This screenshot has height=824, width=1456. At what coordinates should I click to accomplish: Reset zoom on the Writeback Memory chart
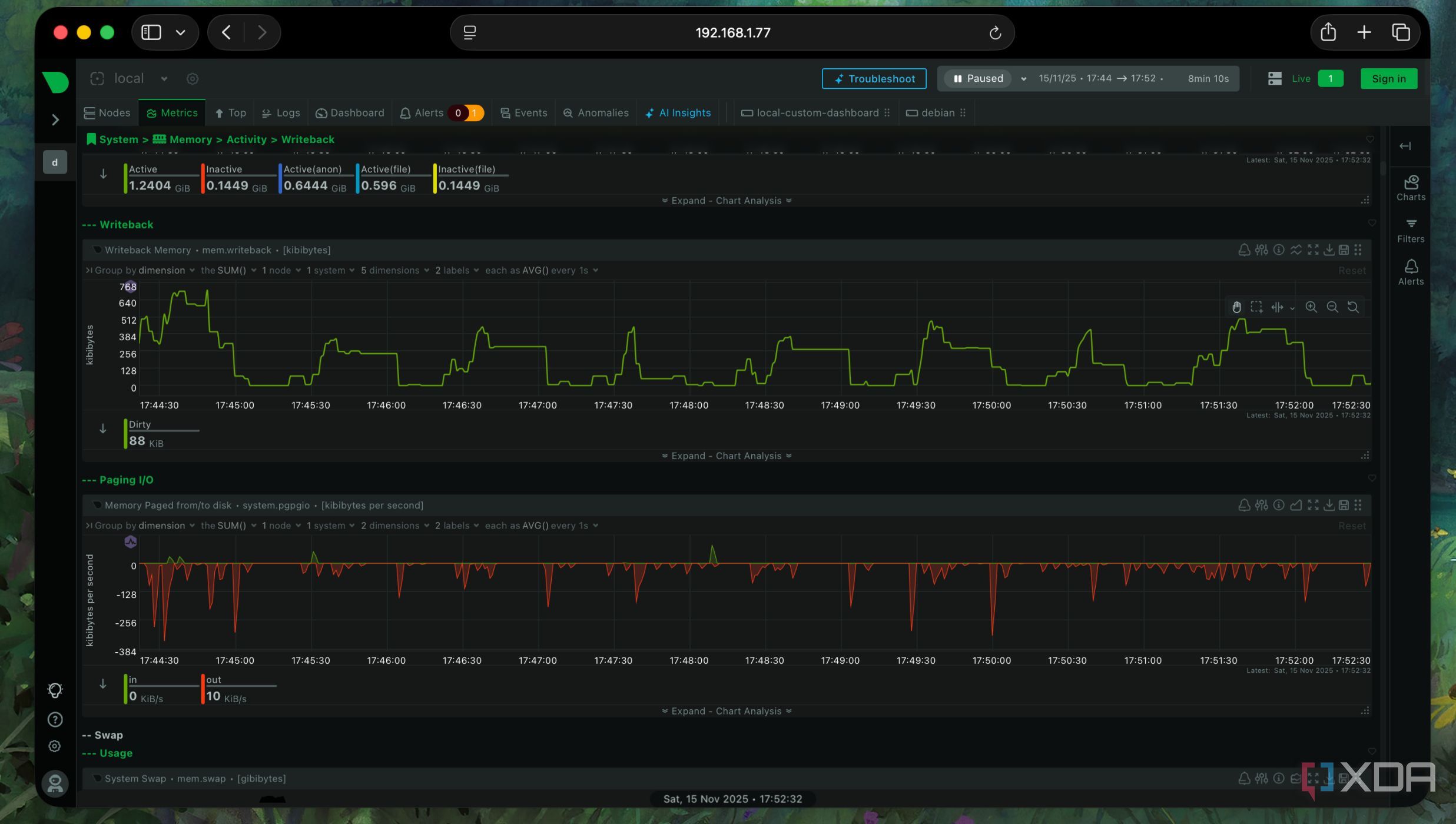click(x=1353, y=307)
